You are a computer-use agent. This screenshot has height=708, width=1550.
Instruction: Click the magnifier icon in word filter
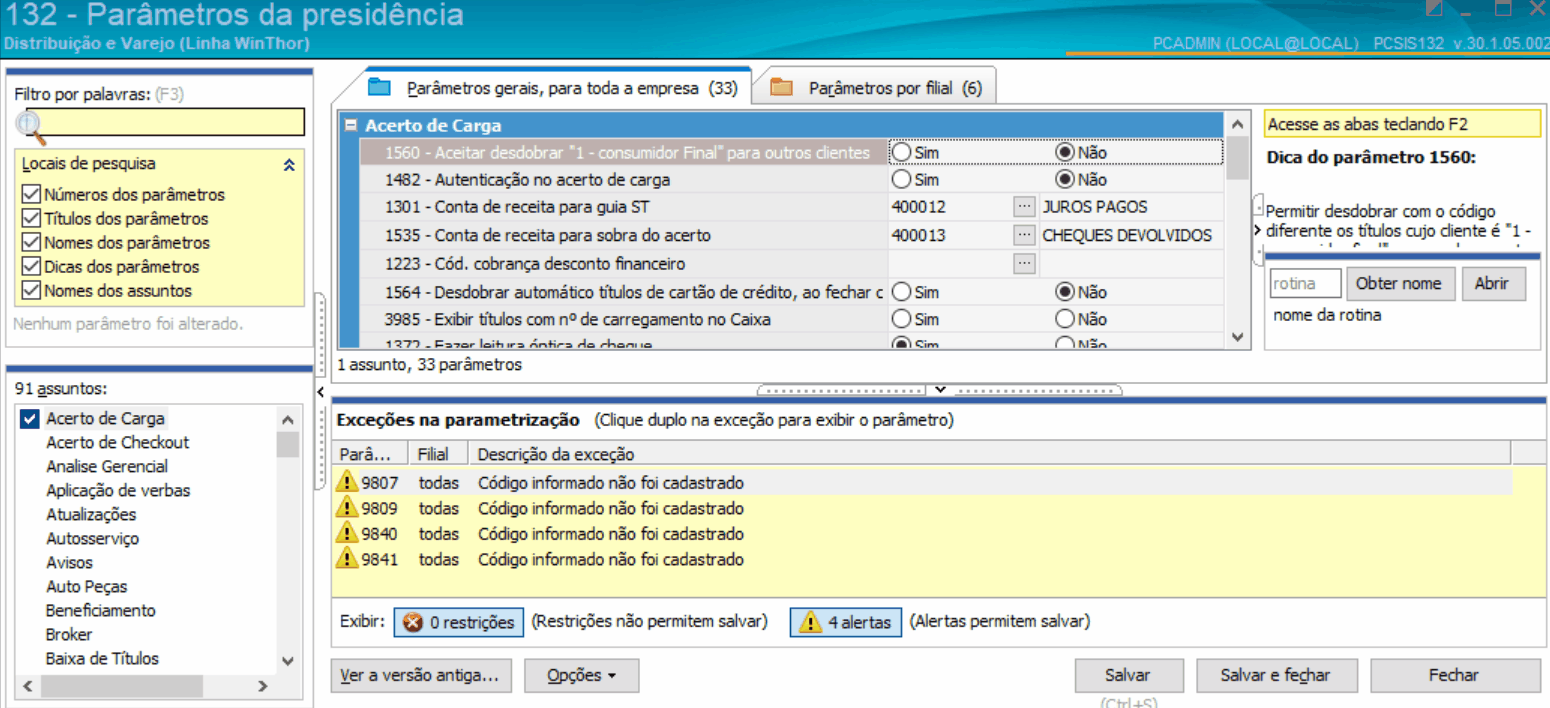[x=30, y=125]
